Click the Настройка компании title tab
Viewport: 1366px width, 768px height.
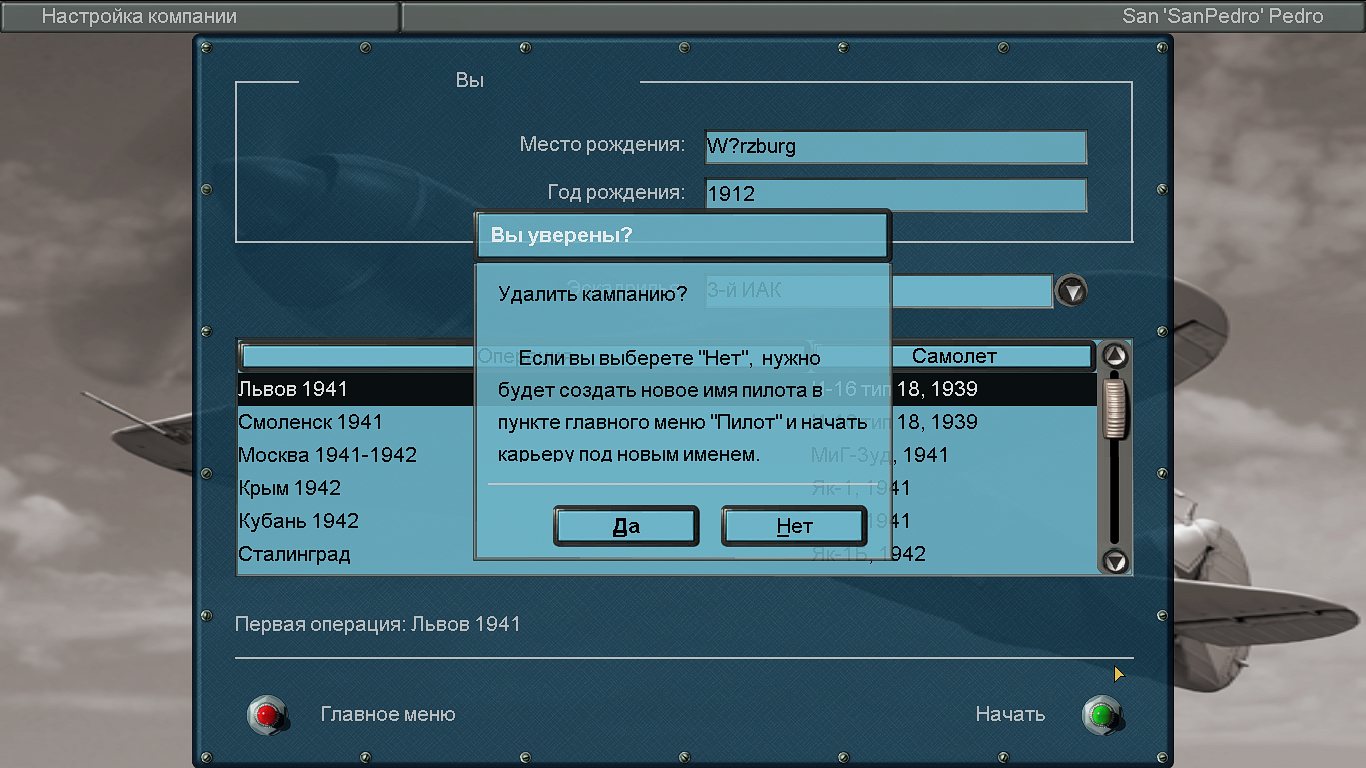200,16
